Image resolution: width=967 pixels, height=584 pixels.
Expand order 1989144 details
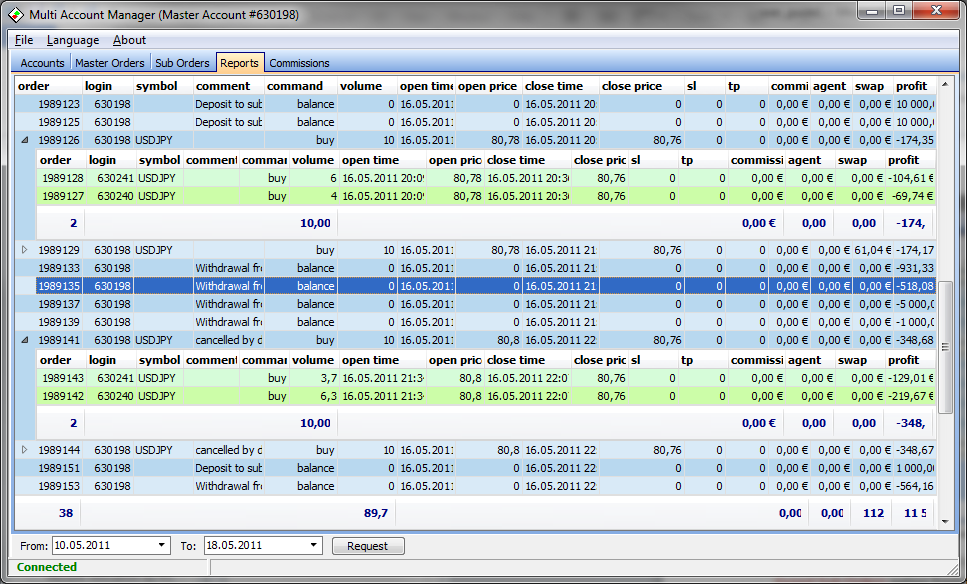click(x=22, y=449)
